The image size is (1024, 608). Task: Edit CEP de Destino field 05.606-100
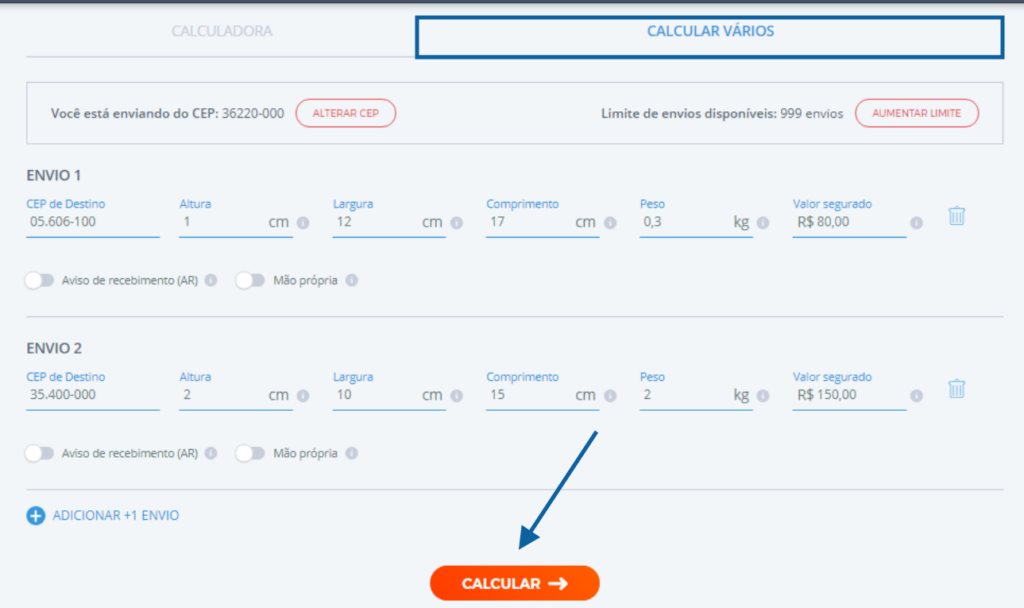click(x=93, y=222)
